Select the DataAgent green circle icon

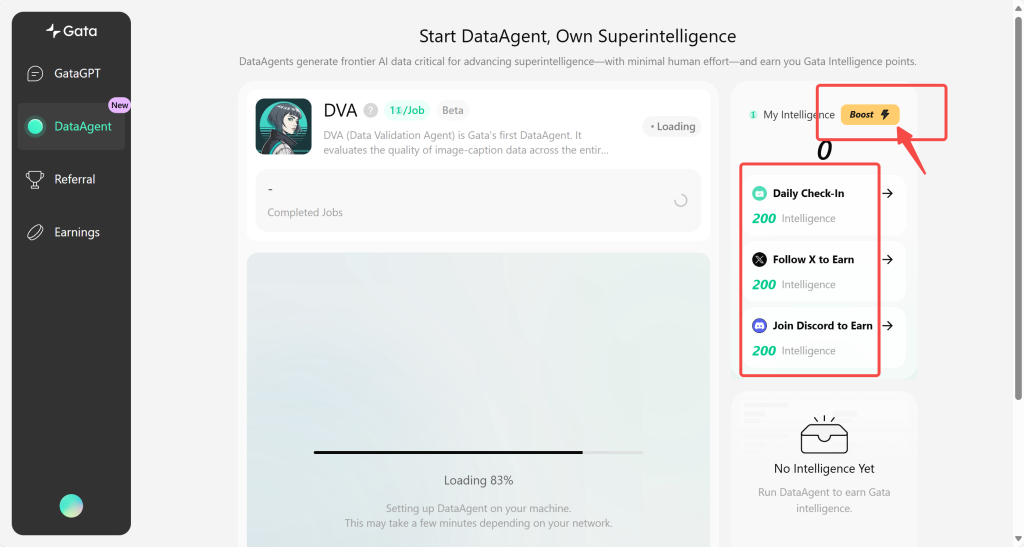[x=35, y=127]
